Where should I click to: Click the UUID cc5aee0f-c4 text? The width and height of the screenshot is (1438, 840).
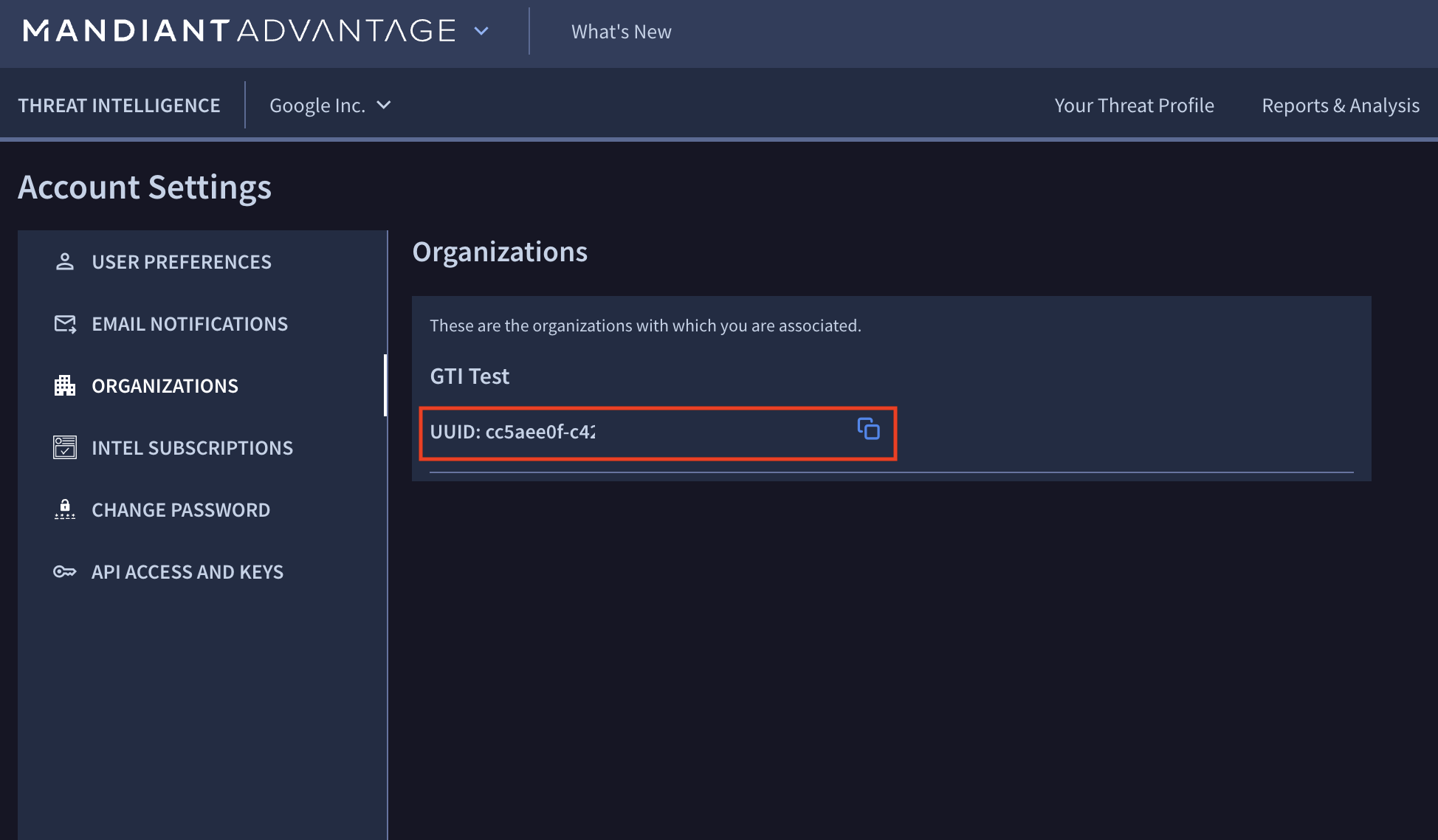512,432
